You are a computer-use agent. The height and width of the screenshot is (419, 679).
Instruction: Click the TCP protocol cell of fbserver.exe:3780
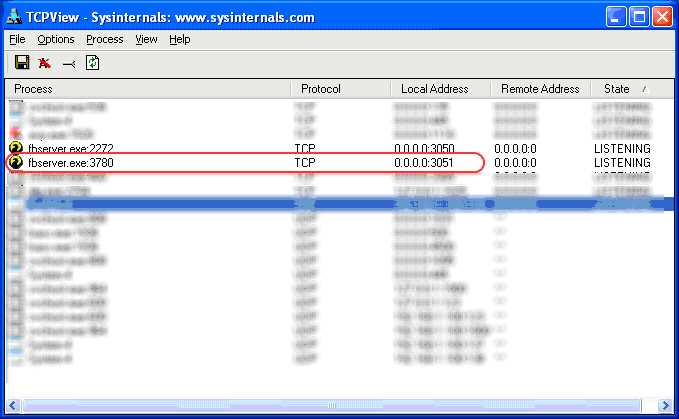[305, 163]
